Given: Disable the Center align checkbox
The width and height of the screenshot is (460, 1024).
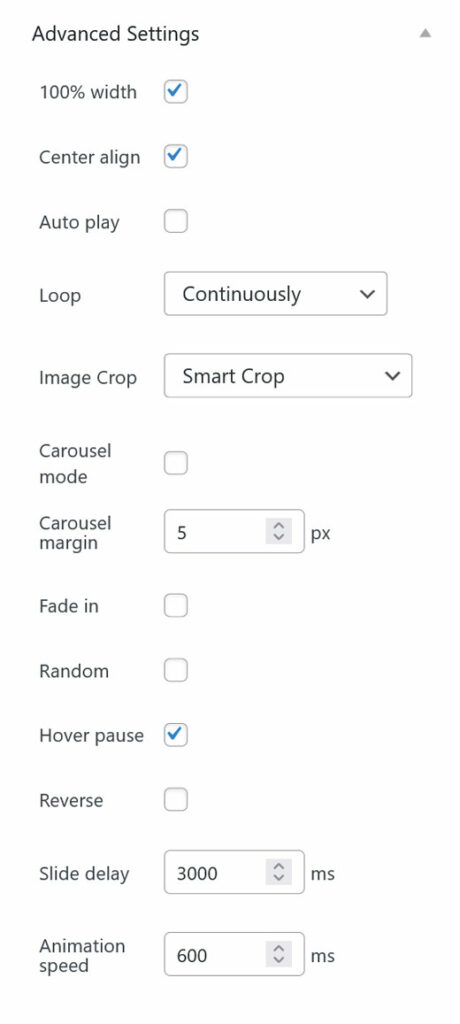Looking at the screenshot, I should pos(176,157).
